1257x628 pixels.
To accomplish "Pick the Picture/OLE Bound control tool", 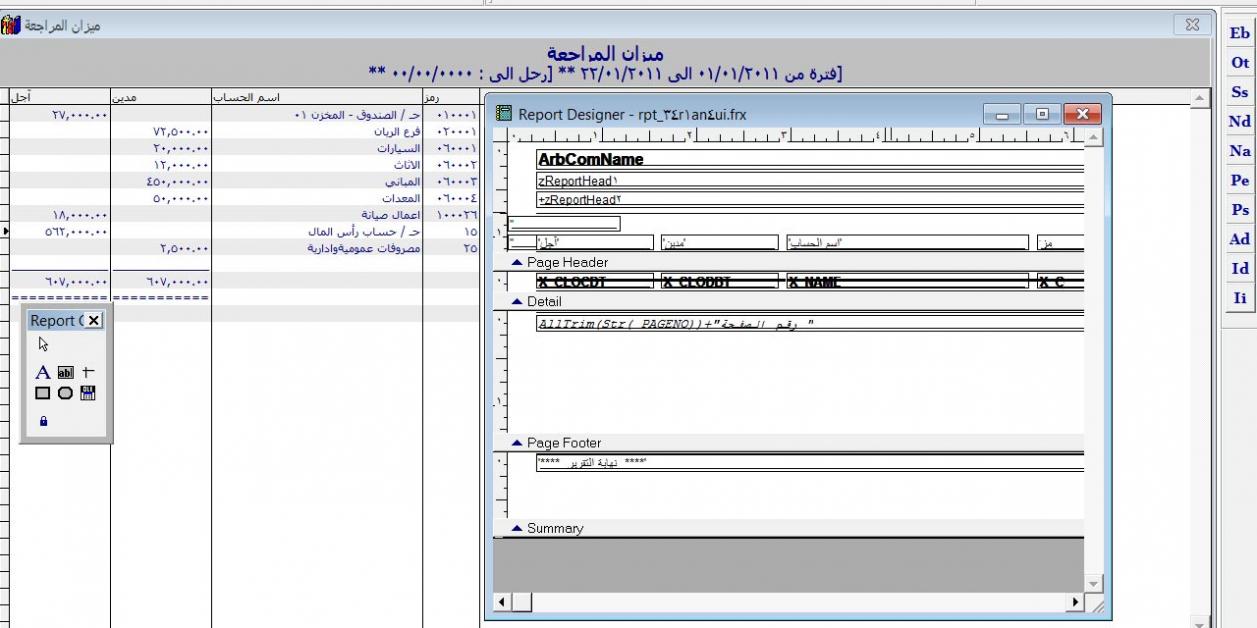I will click(88, 393).
